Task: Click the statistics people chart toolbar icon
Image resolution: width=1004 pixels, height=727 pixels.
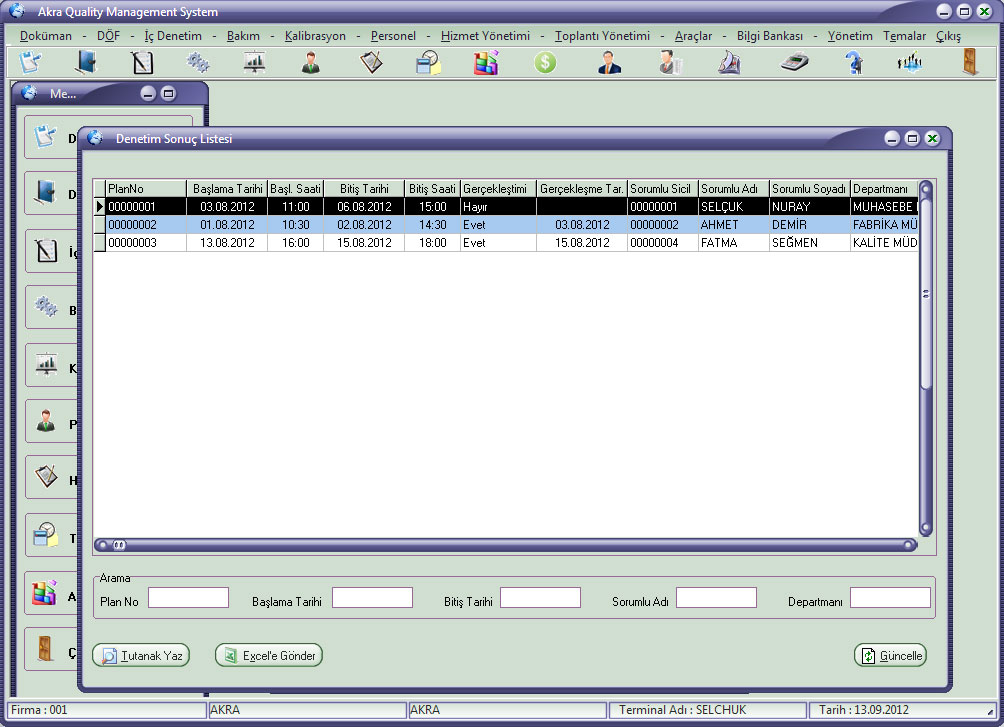Action: (910, 63)
